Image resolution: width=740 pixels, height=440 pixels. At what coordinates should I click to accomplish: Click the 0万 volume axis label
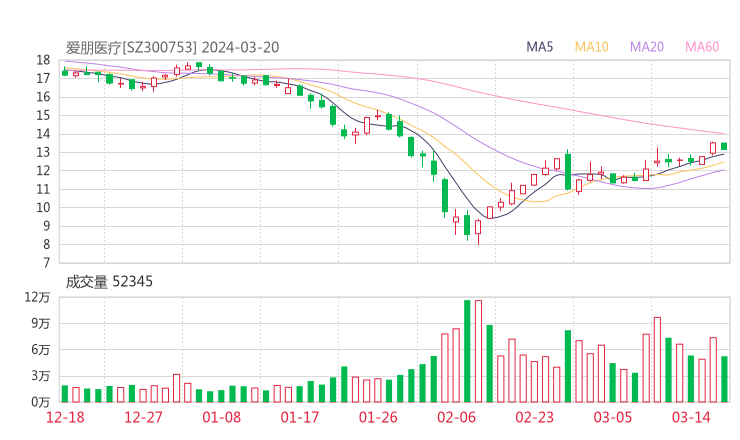tap(41, 402)
